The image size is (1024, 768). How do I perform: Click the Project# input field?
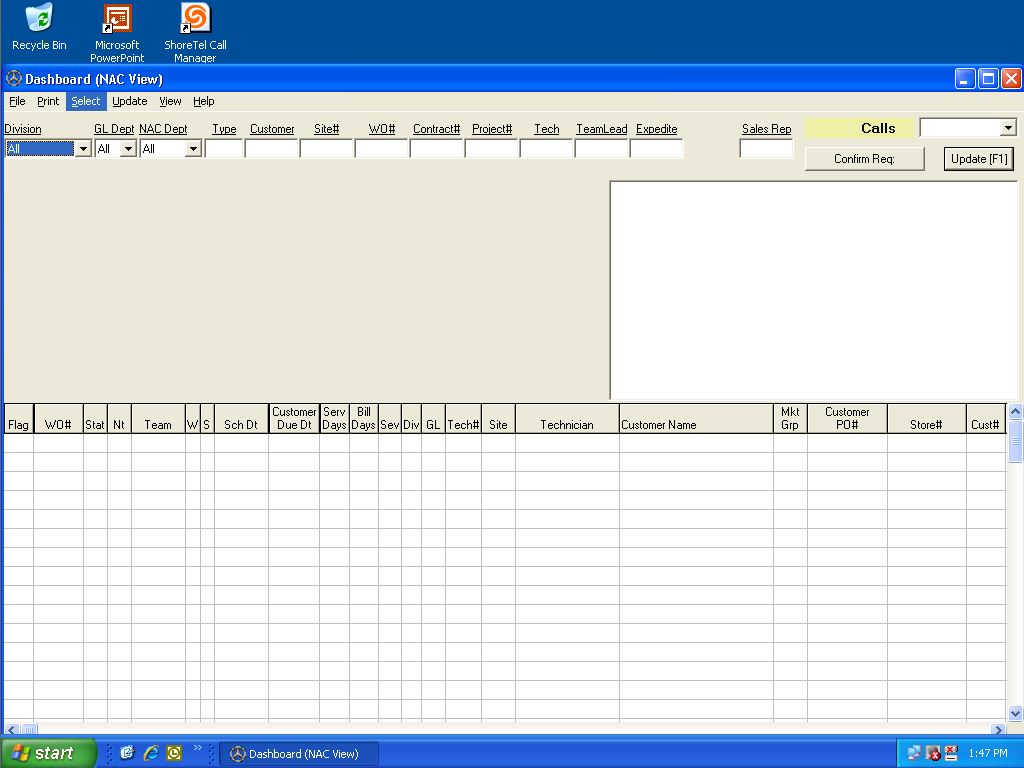491,148
